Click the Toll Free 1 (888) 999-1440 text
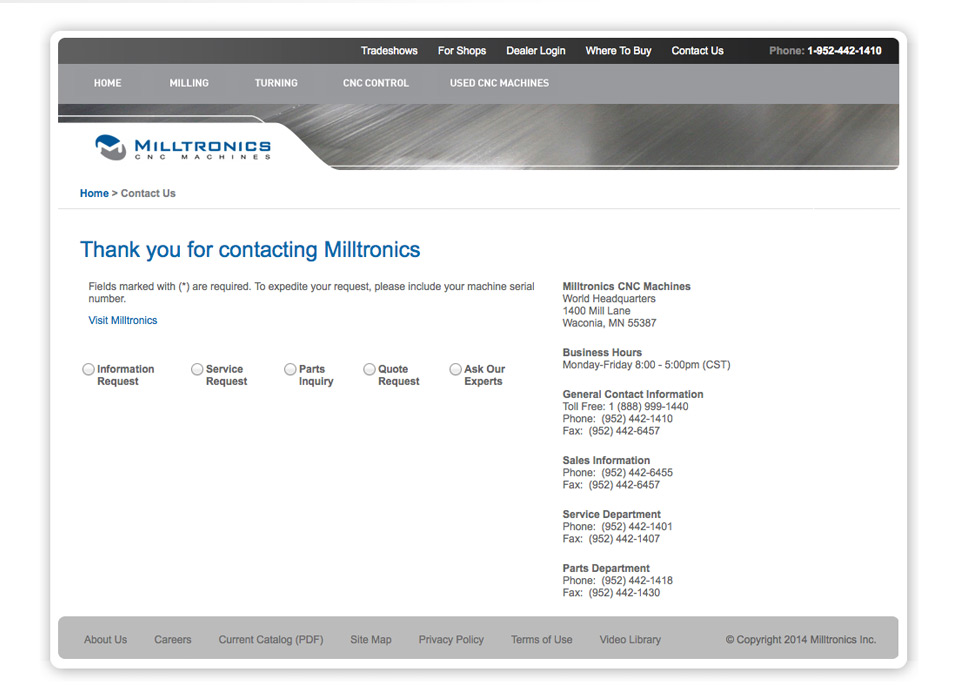 625,407
